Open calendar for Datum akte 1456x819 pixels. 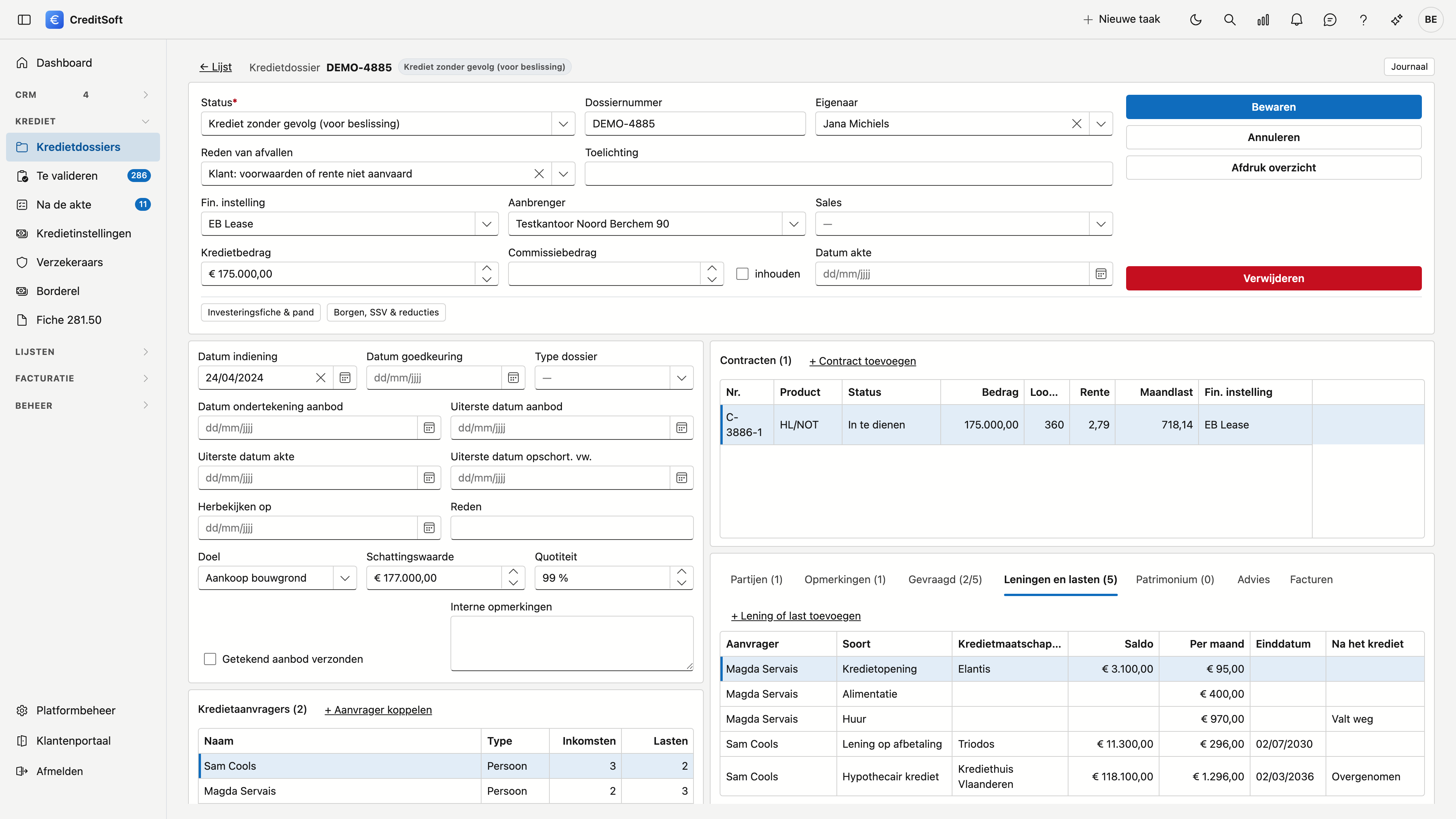(x=1101, y=274)
